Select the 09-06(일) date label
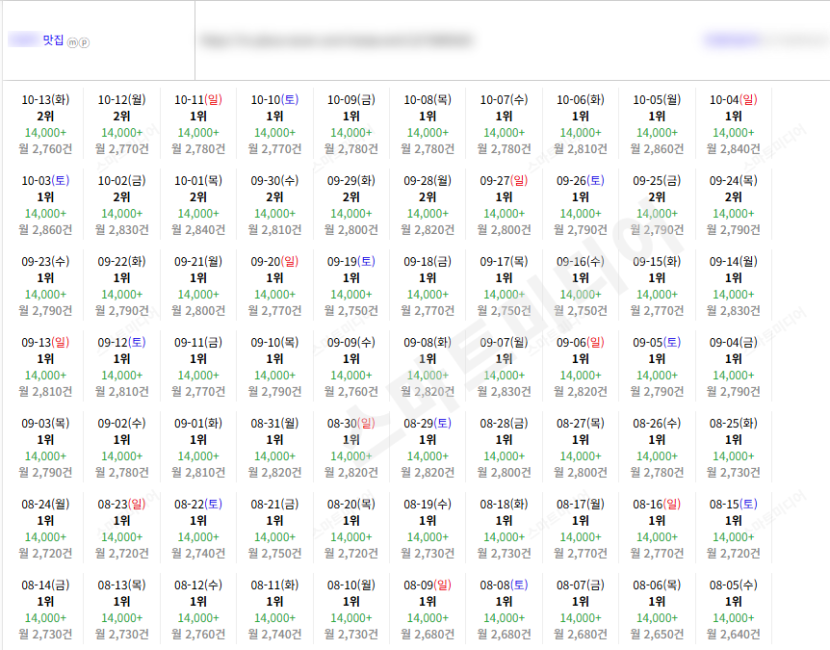The height and width of the screenshot is (650, 830). [581, 342]
